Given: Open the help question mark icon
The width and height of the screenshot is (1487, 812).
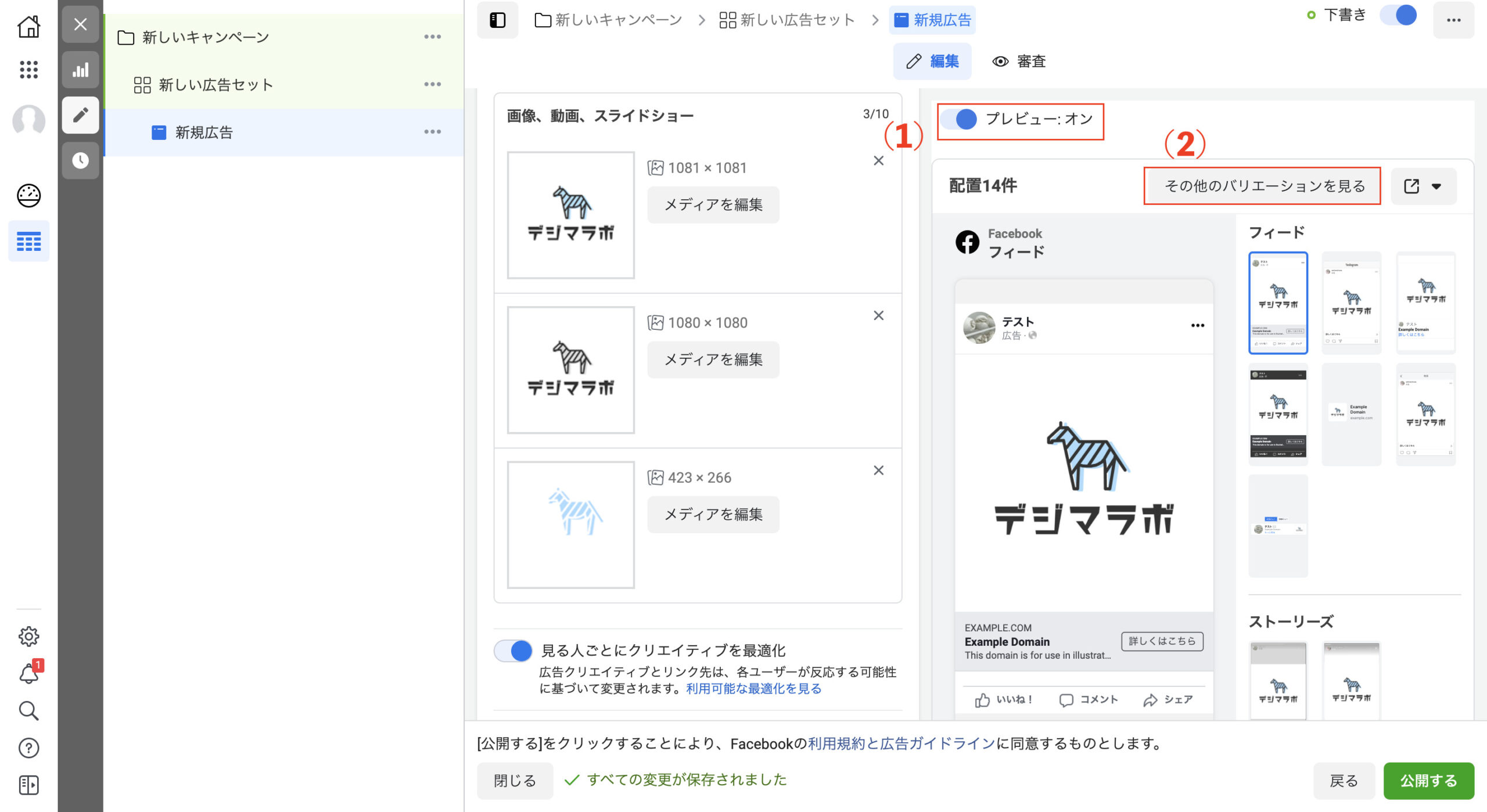Looking at the screenshot, I should click(x=28, y=748).
